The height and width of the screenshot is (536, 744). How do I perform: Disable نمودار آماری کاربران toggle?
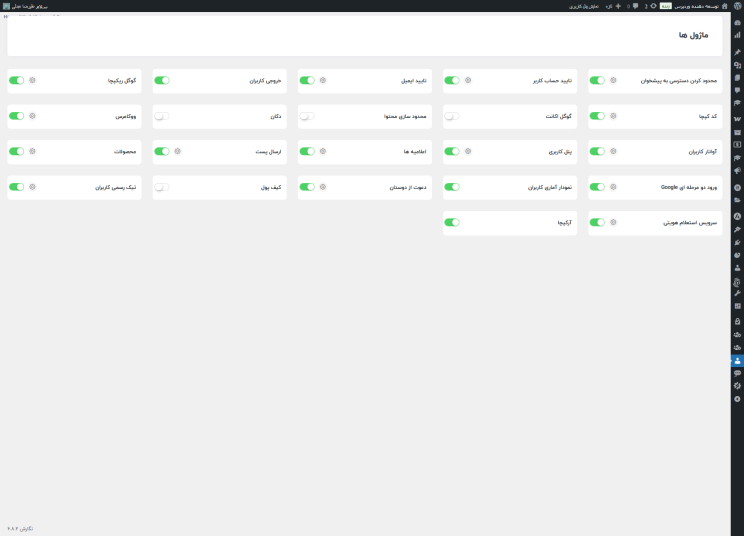(452, 187)
